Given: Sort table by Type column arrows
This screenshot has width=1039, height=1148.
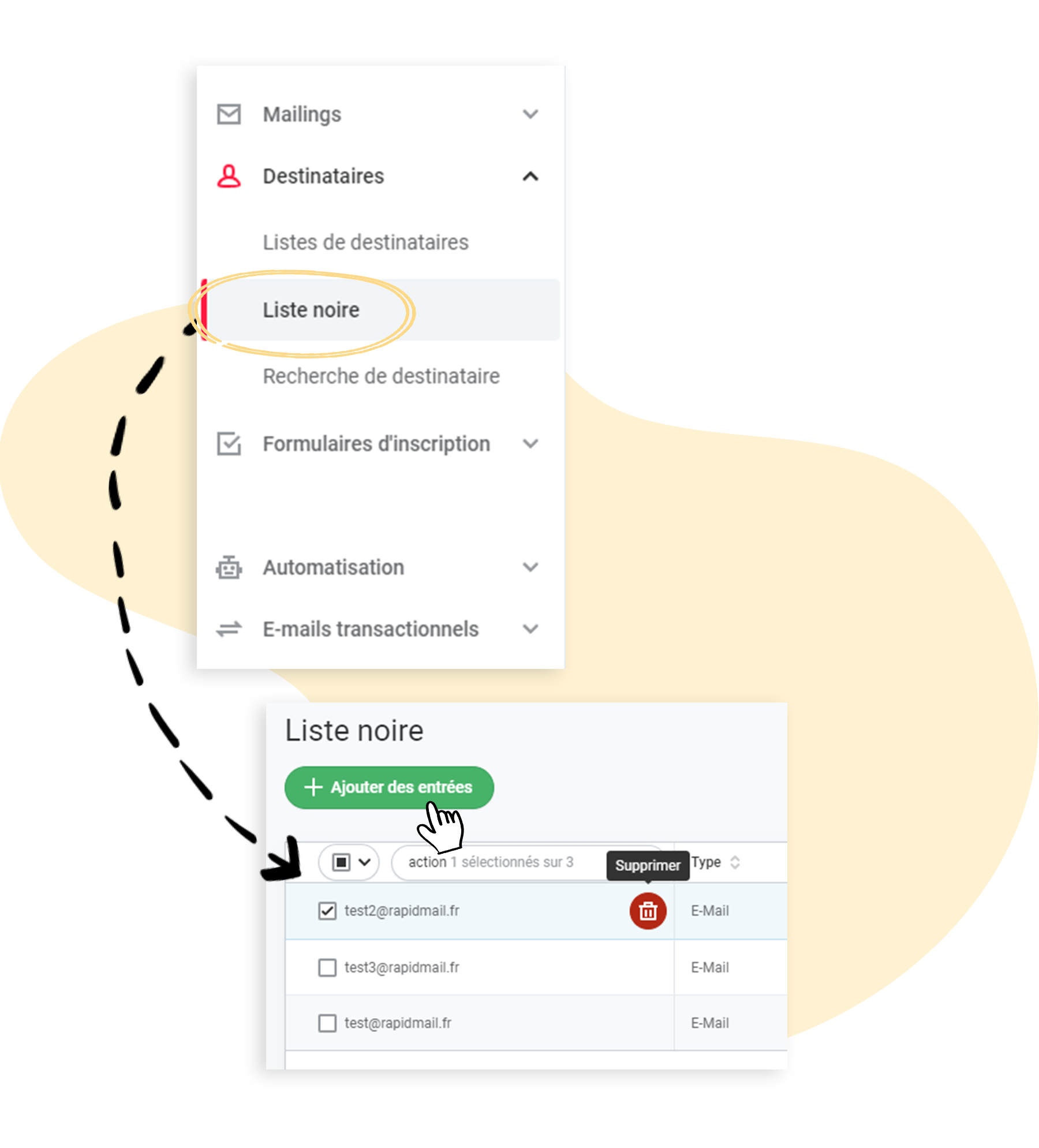Looking at the screenshot, I should 735,862.
